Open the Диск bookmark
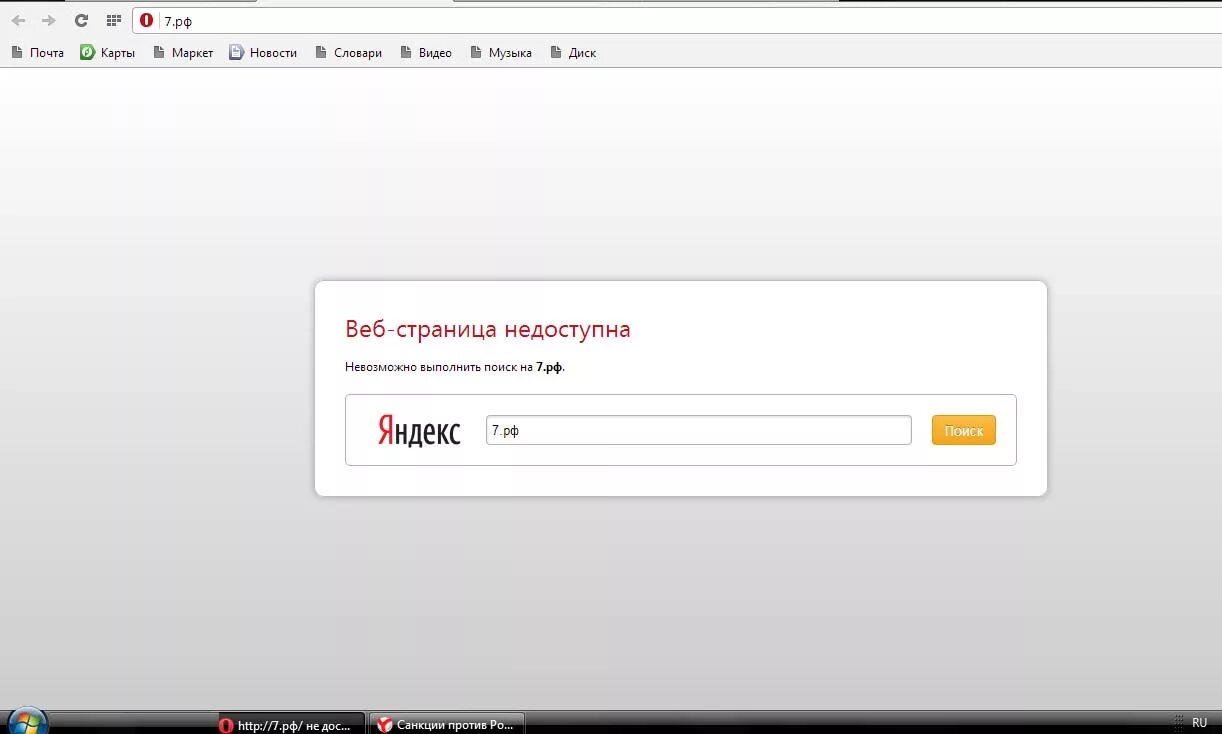Screen dimensions: 1222x734 coord(573,53)
